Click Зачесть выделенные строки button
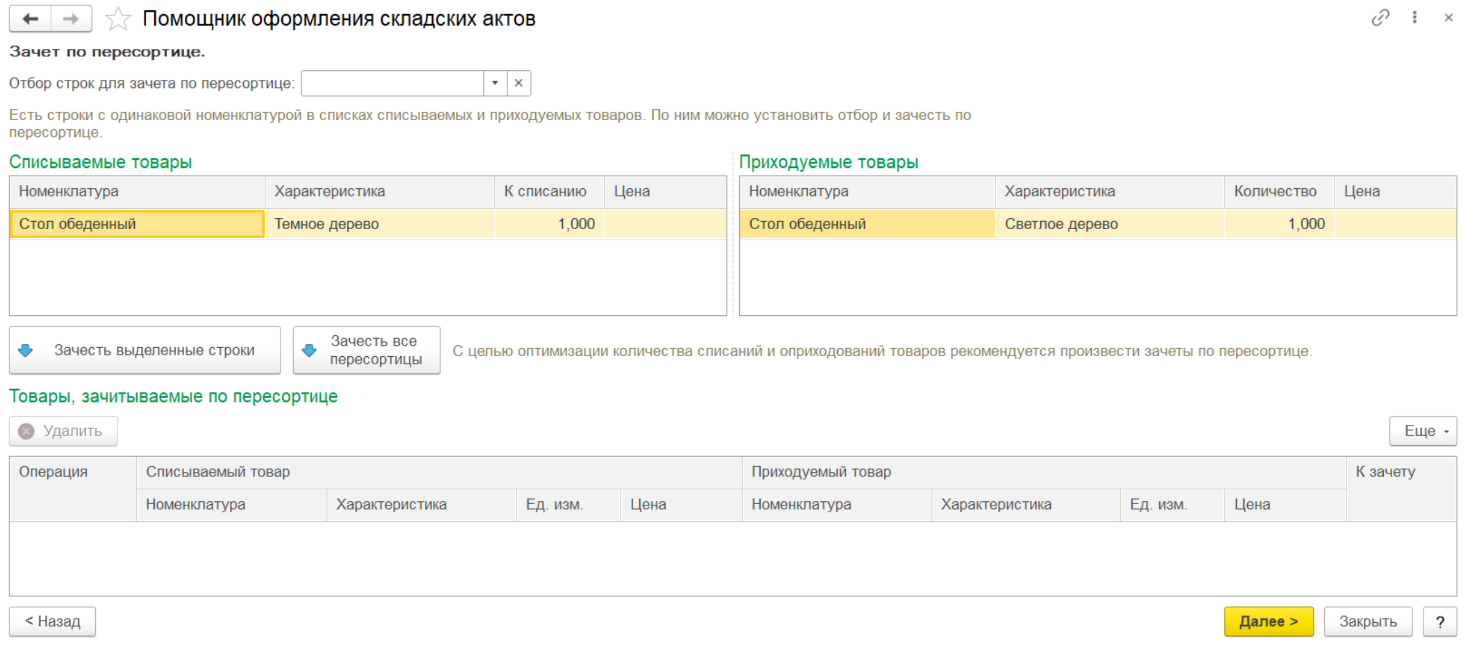The width and height of the screenshot is (1471, 650). click(x=145, y=350)
